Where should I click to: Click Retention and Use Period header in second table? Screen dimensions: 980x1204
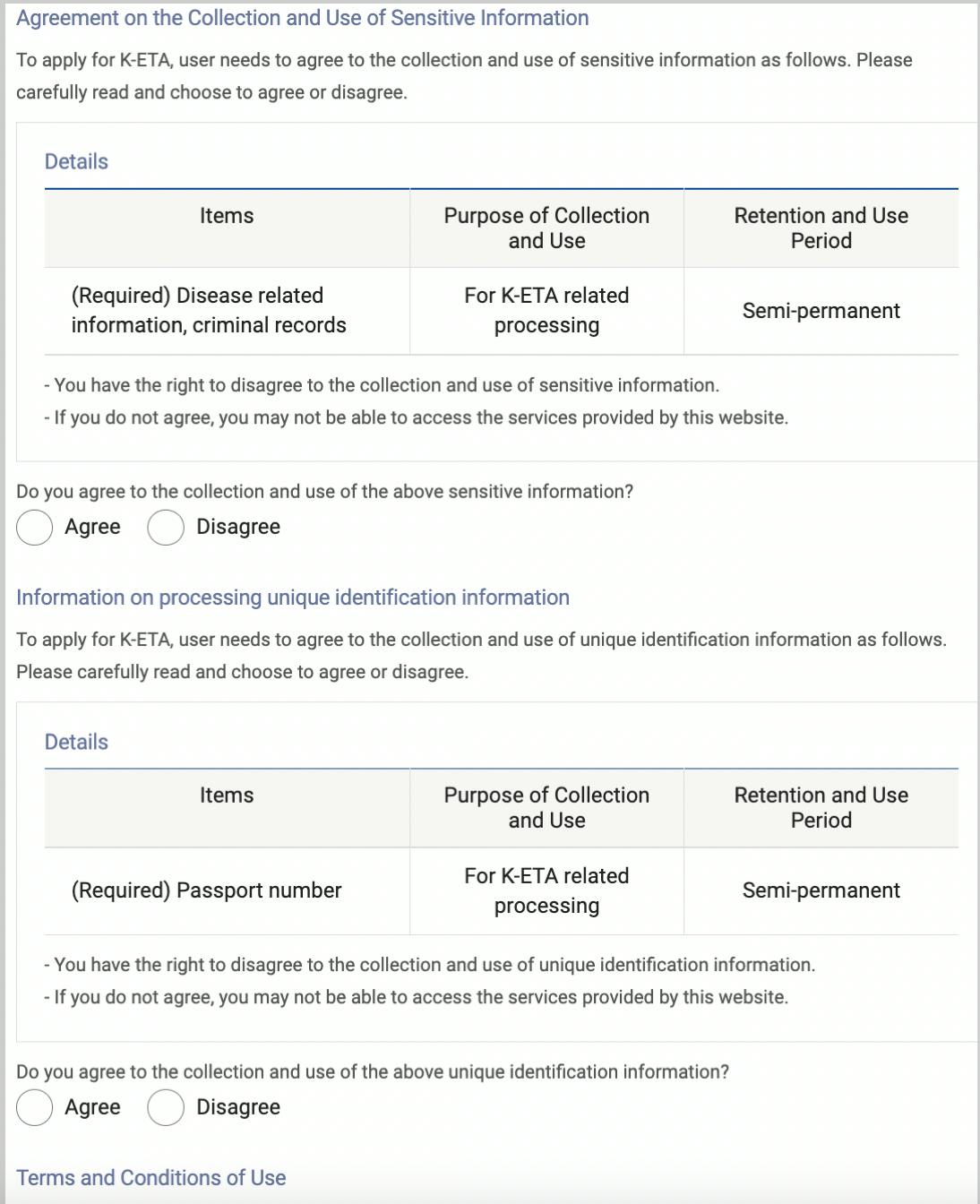[821, 807]
